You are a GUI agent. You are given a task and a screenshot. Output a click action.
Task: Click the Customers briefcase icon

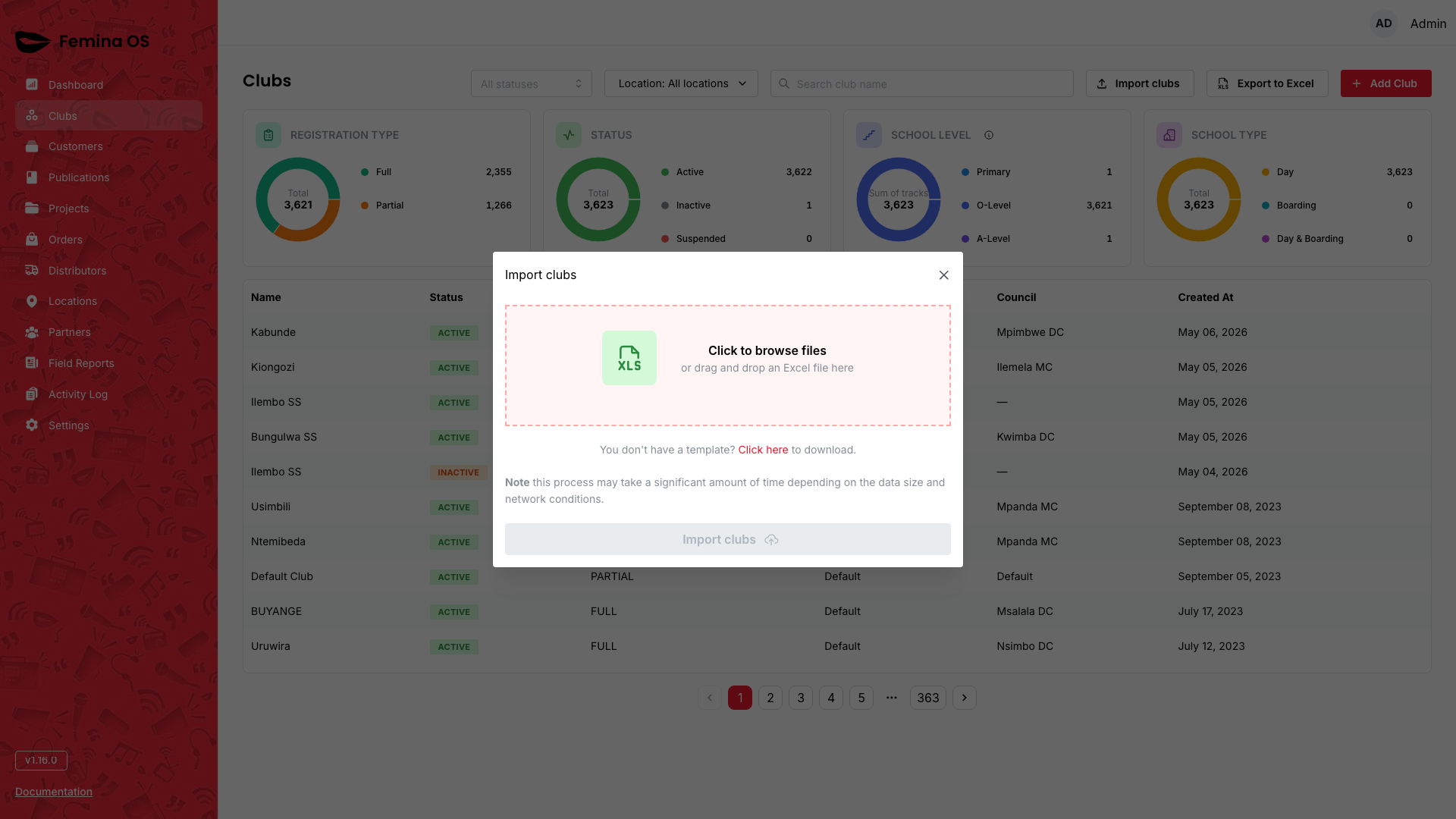click(x=32, y=146)
